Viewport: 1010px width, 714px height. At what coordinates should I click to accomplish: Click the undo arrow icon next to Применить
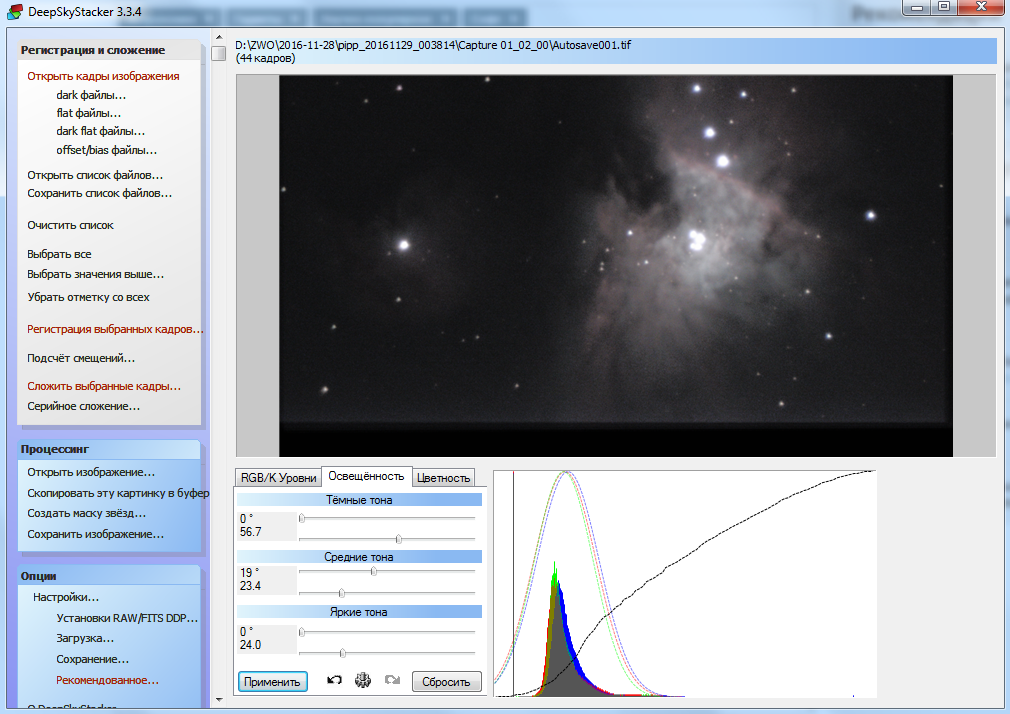click(x=334, y=680)
